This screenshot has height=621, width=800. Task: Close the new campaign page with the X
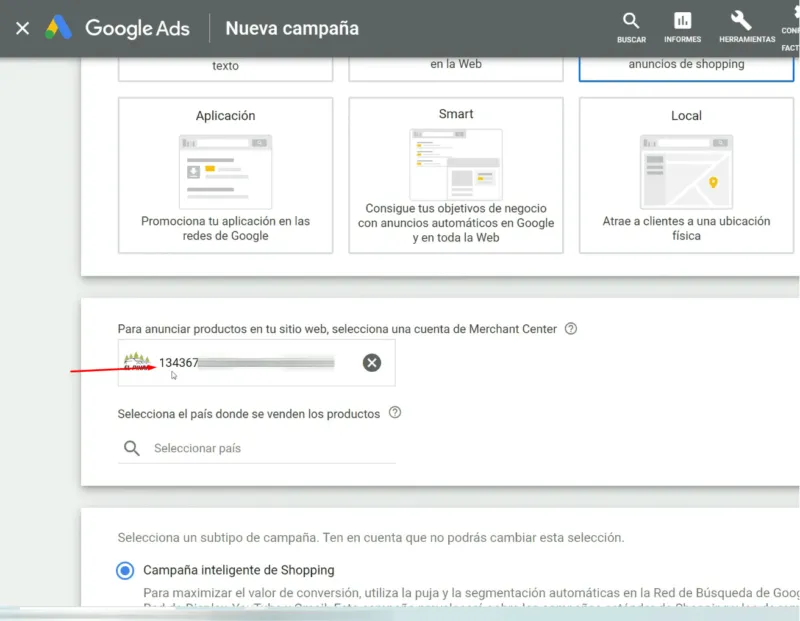22,28
